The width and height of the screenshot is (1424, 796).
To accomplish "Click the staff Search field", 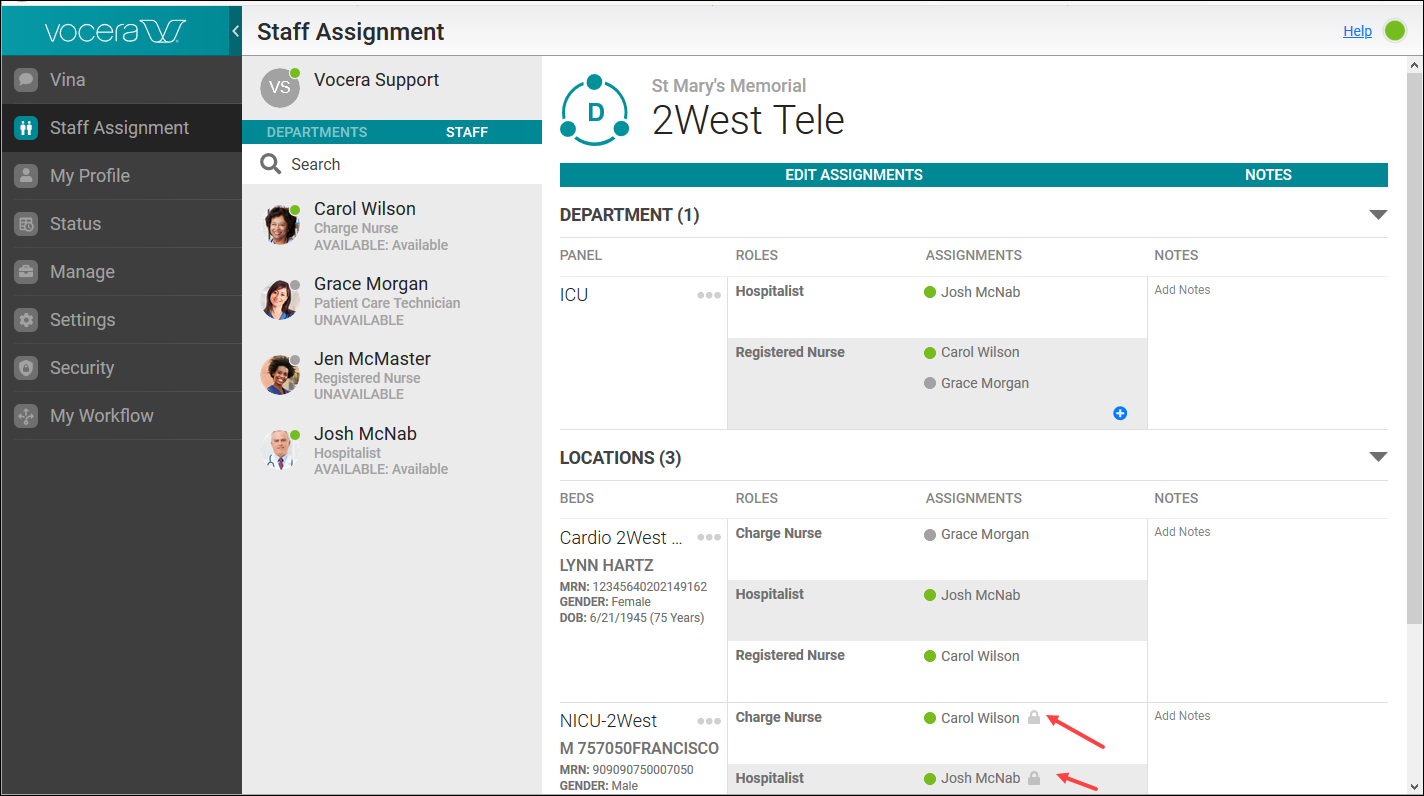I will (392, 164).
